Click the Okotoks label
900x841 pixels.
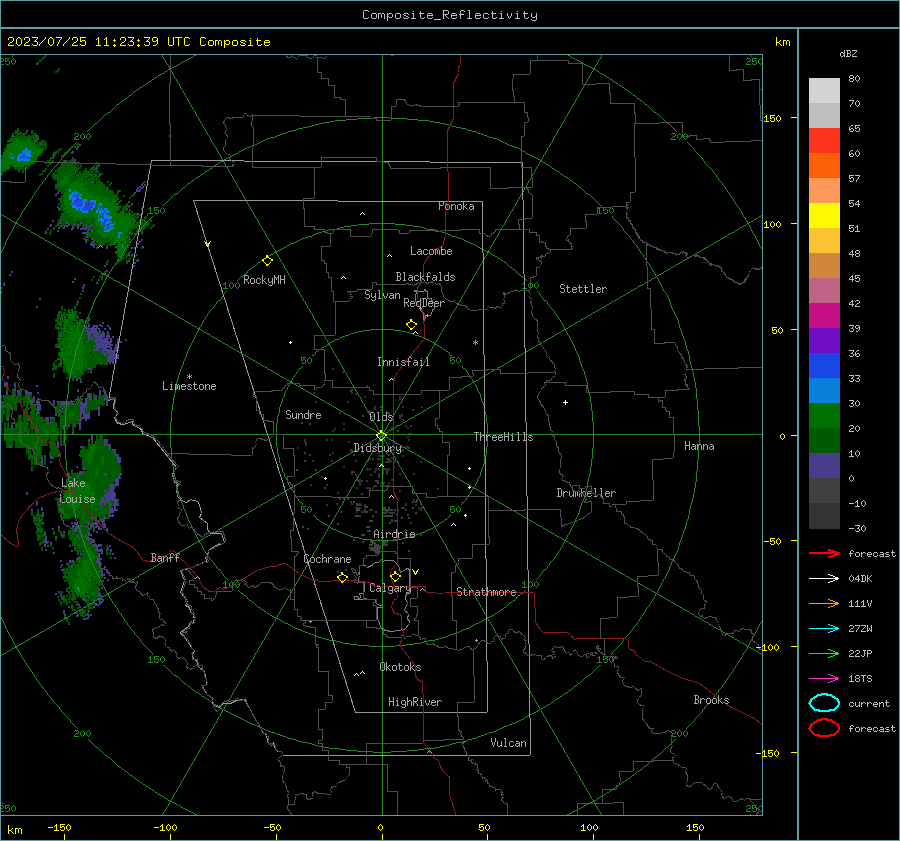pos(400,667)
